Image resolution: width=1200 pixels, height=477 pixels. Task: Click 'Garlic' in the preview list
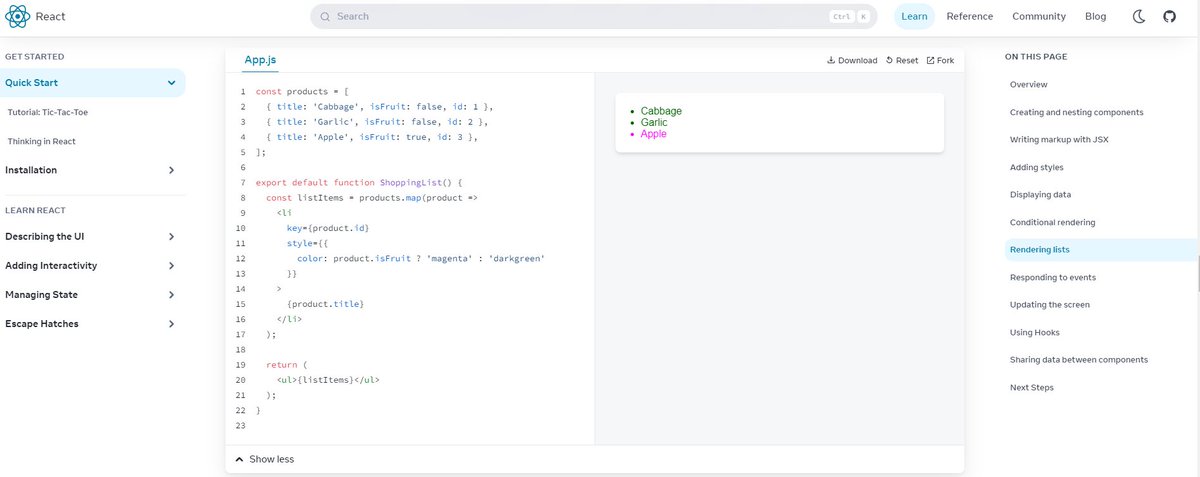click(x=654, y=123)
